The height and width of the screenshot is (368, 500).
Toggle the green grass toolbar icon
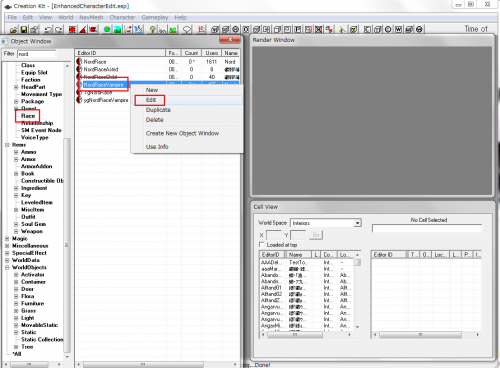tap(173, 30)
